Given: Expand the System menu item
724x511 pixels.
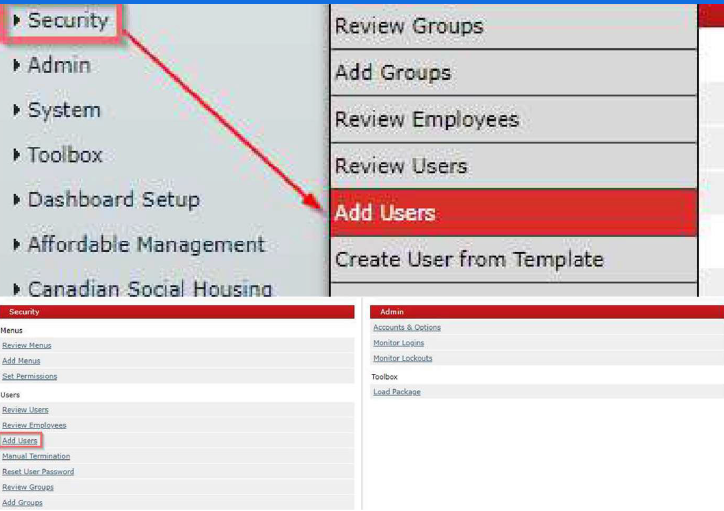Looking at the screenshot, I should click(x=63, y=110).
